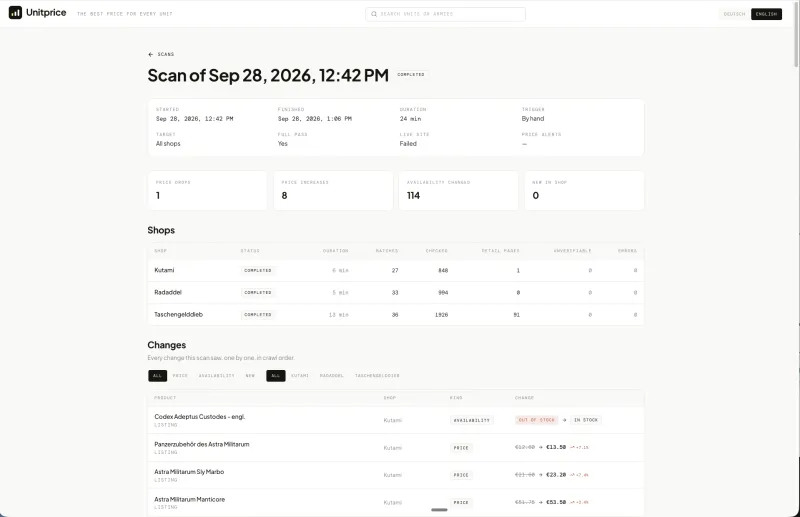The image size is (800, 517).
Task: Click the Completed status badge for Kutami
Action: pyautogui.click(x=258, y=270)
